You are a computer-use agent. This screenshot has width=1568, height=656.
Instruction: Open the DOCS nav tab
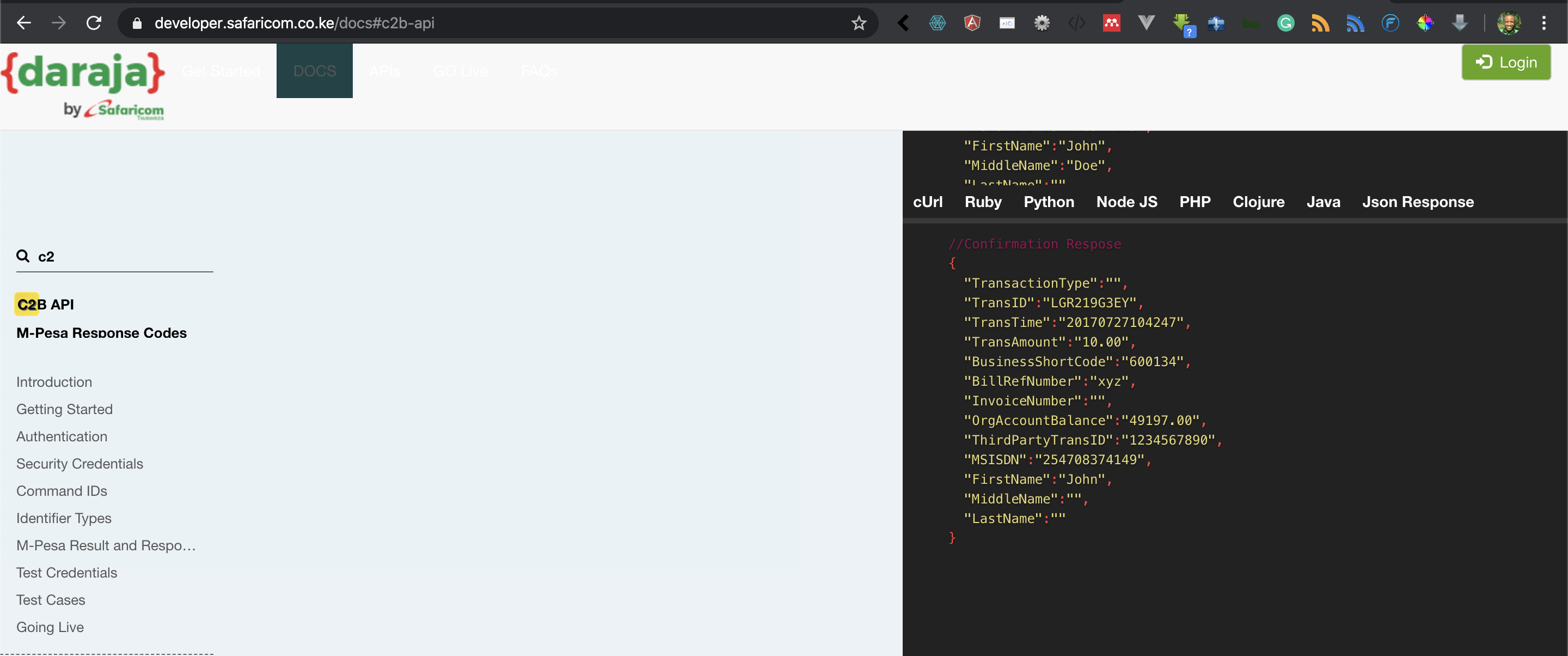pyautogui.click(x=314, y=71)
